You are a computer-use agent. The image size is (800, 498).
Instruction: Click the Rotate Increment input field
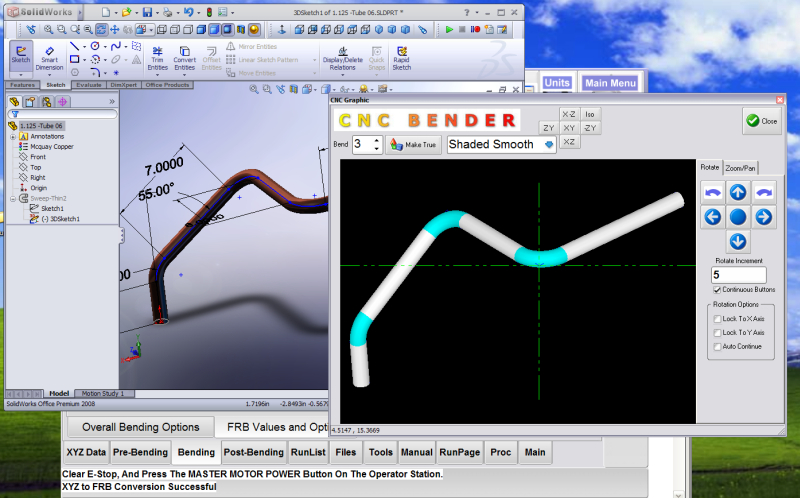738,275
